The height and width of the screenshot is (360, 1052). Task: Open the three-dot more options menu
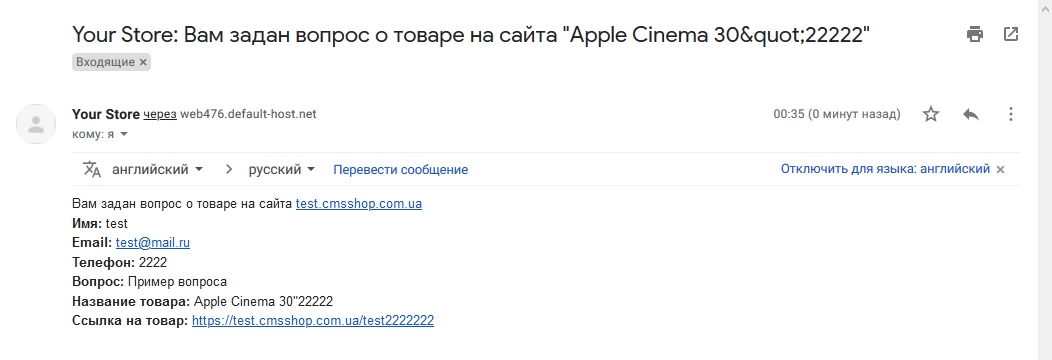tap(1010, 115)
